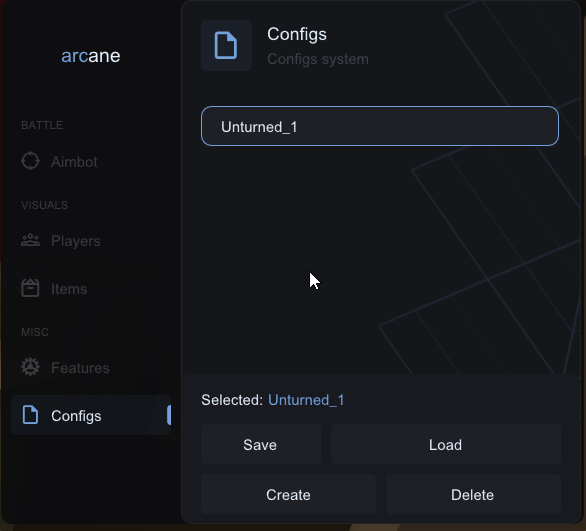Click the Configs file icon in sidebar
This screenshot has height=531, width=586.
coord(30,415)
